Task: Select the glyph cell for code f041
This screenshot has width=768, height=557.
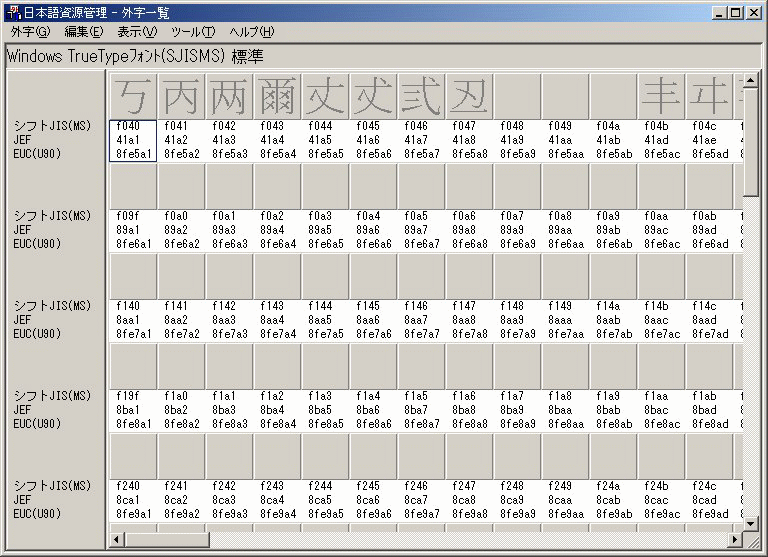Action: (180, 96)
